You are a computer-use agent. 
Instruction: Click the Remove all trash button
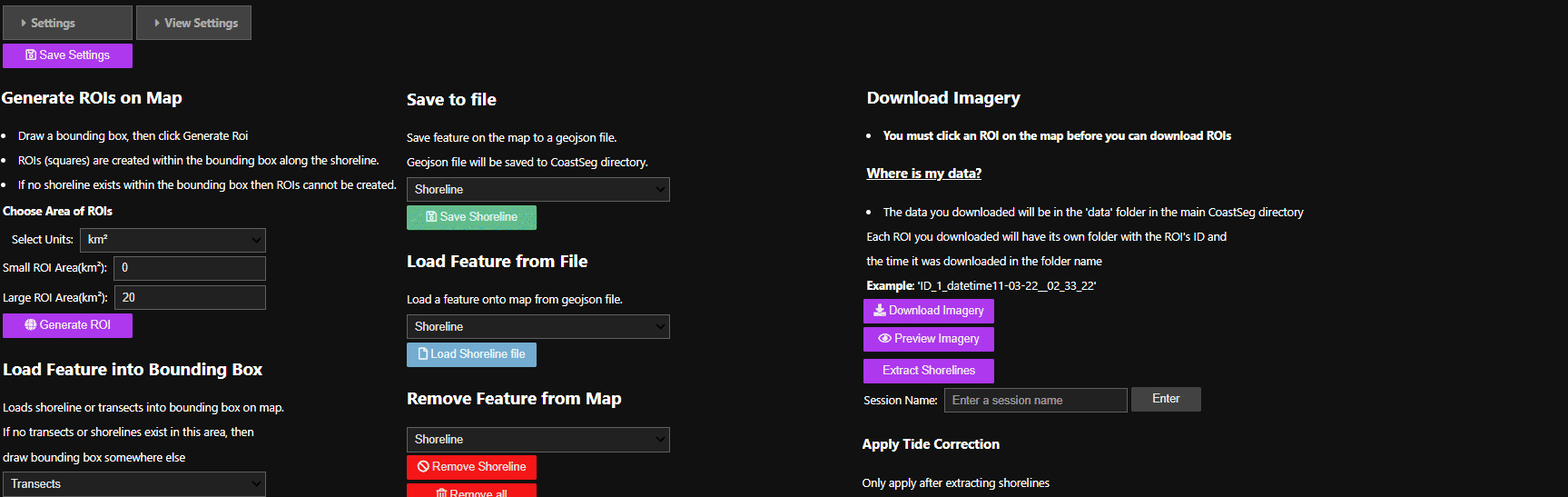471,492
